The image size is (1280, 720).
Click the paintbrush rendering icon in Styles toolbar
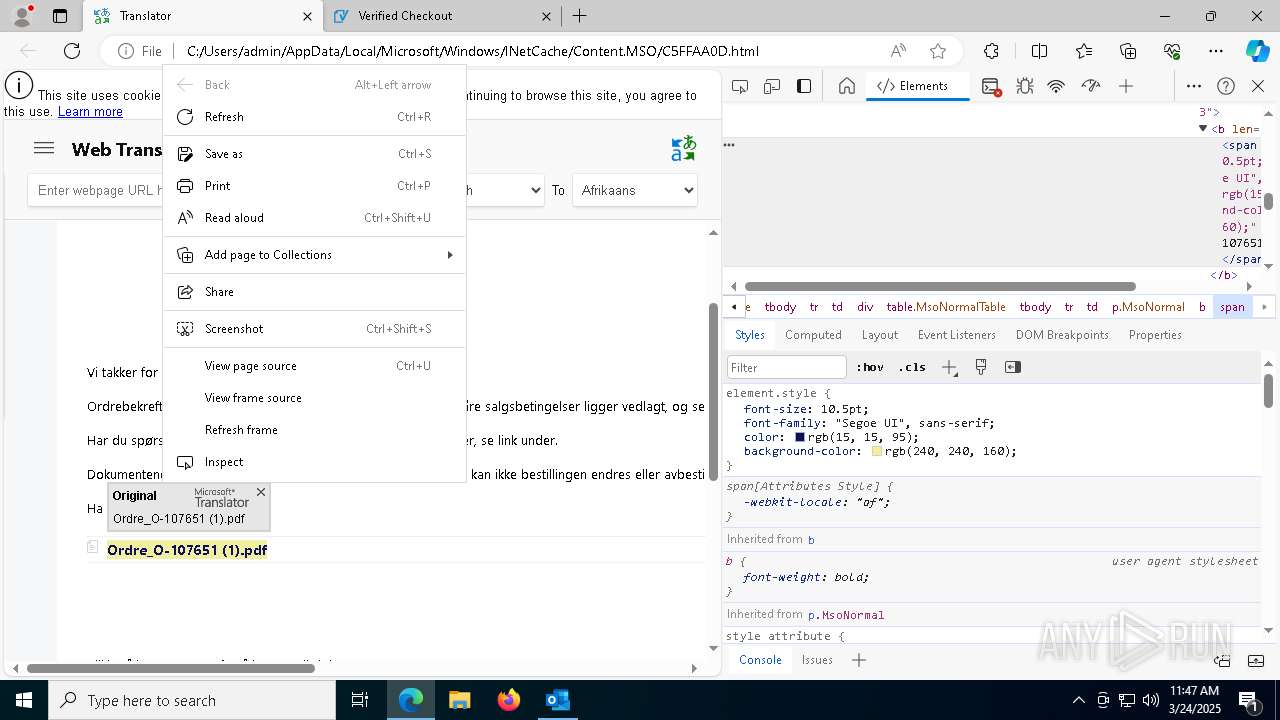click(981, 367)
